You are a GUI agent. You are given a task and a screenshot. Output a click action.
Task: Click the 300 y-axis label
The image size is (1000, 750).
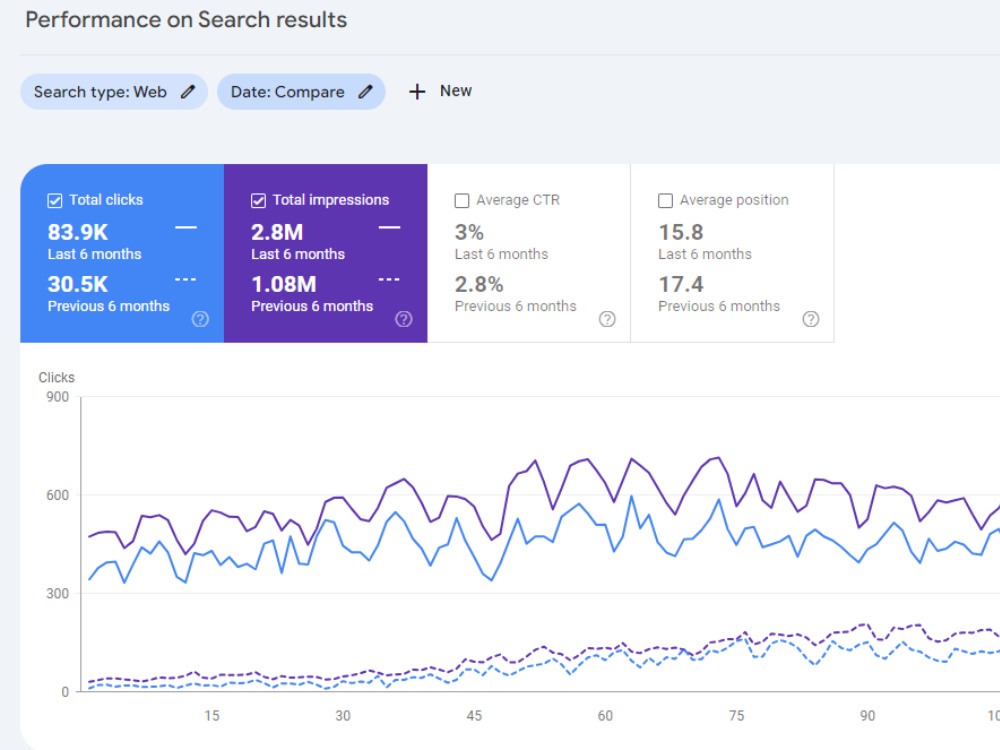57,594
